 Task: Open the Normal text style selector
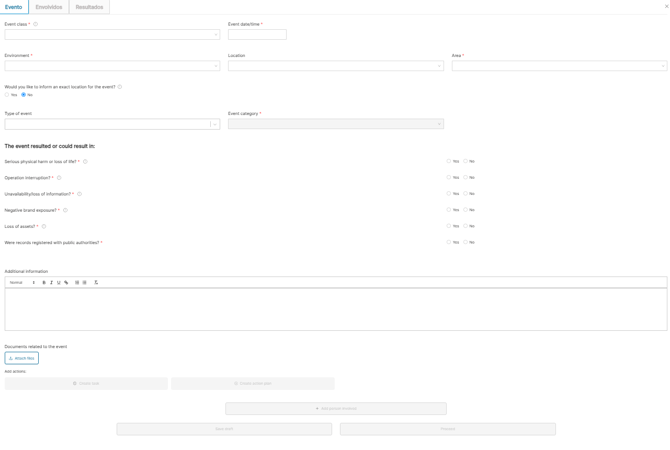pos(22,283)
